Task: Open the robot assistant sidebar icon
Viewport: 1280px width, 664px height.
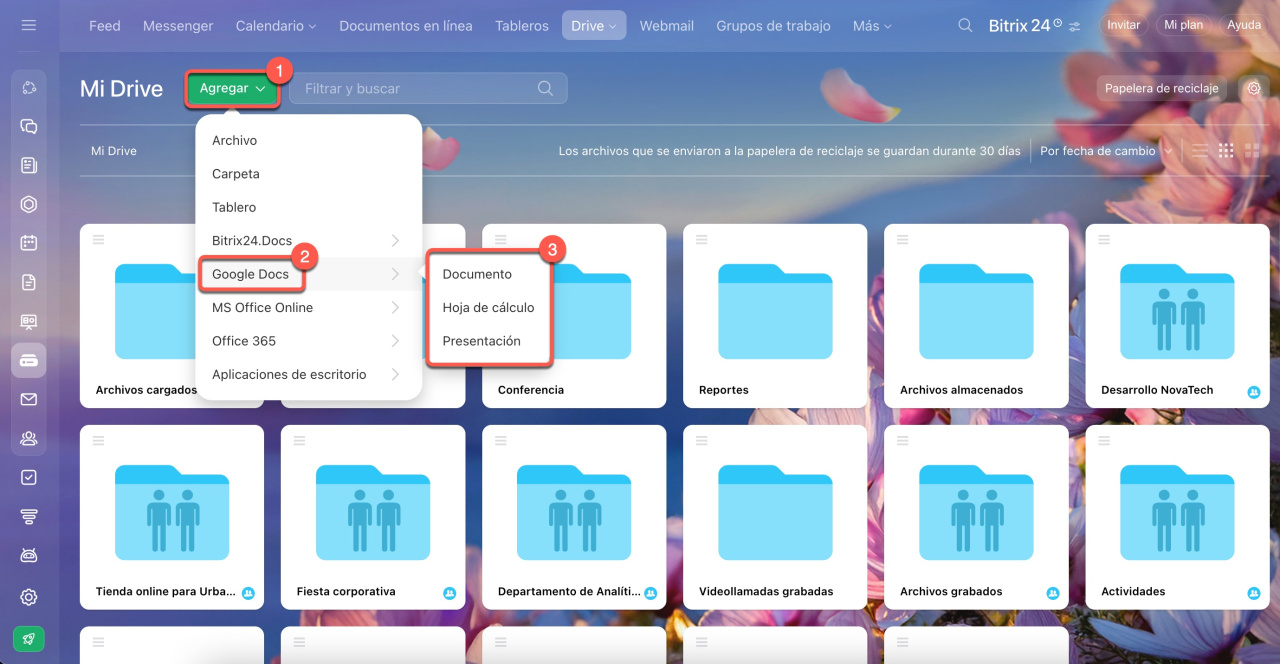Action: pyautogui.click(x=29, y=555)
